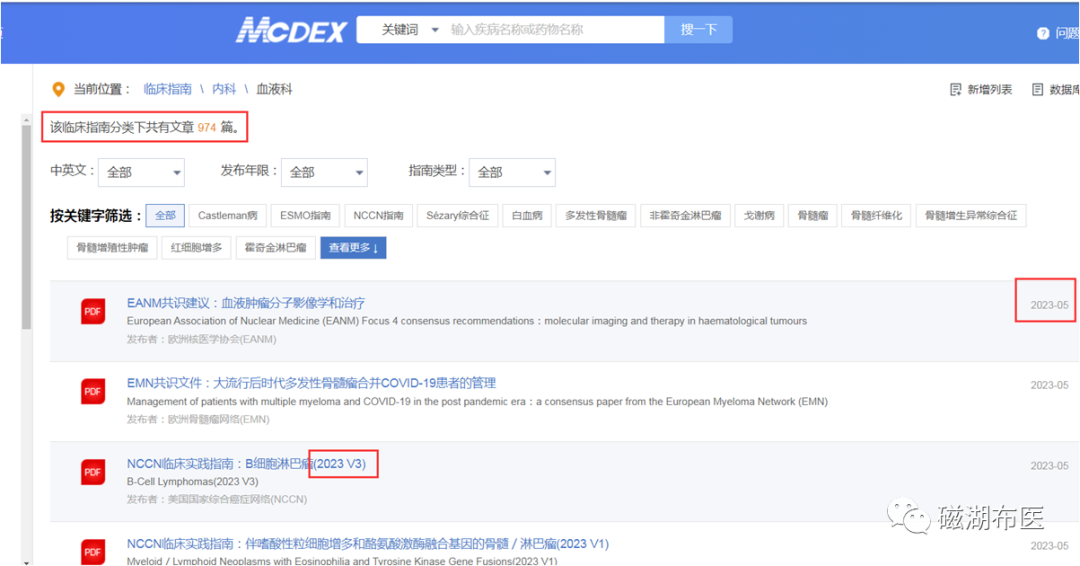Click scrollbar up arrow
This screenshot has width=1080, height=566.
26,120
